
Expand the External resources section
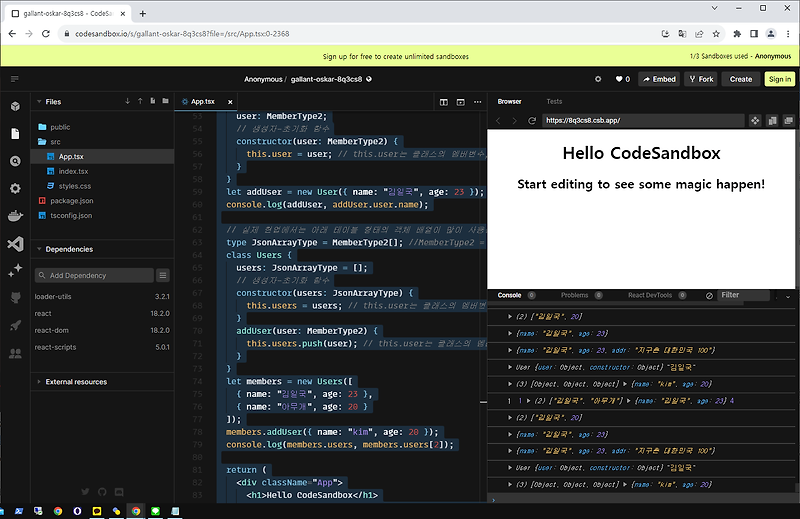click(39, 381)
